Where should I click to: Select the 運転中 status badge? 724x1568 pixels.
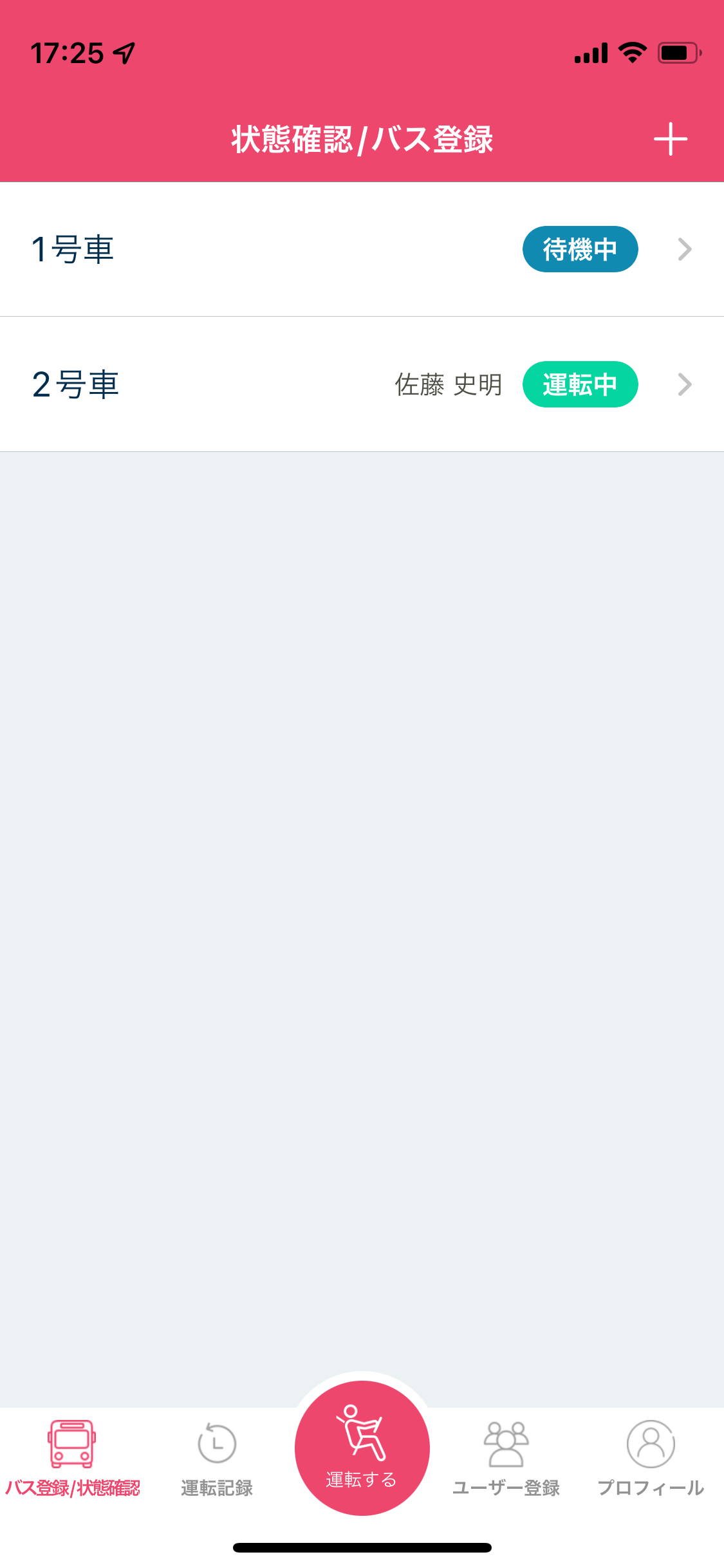pyautogui.click(x=580, y=384)
